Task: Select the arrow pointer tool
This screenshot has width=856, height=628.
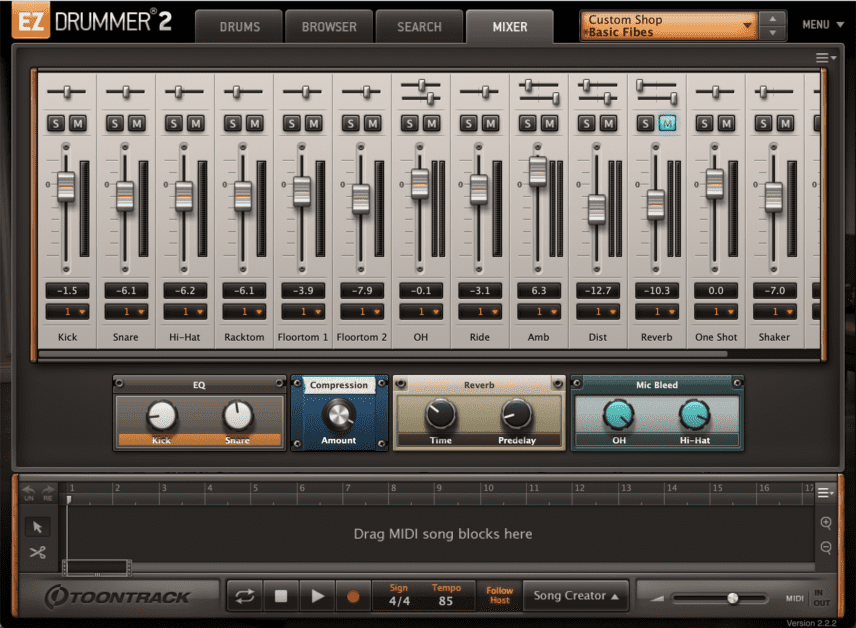Action: tap(37, 527)
